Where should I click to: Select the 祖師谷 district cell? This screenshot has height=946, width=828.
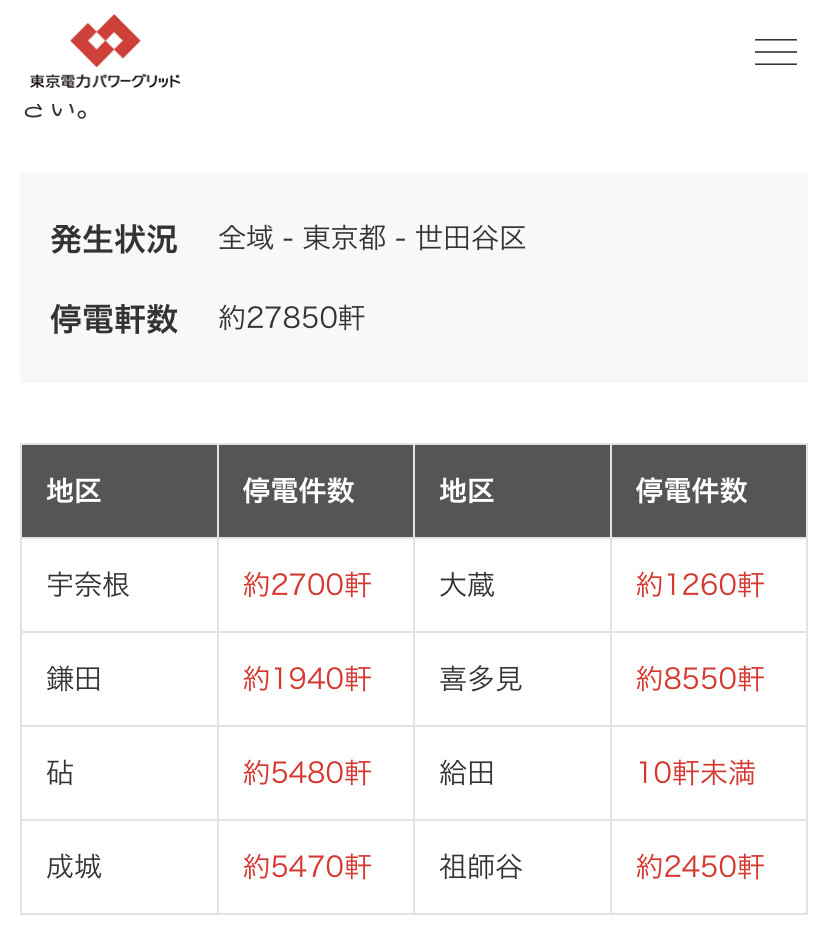(x=512, y=867)
